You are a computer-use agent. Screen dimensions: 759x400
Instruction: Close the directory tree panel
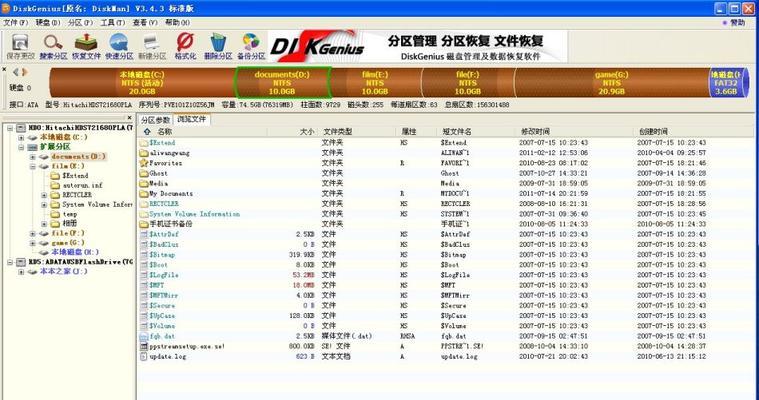click(x=129, y=118)
